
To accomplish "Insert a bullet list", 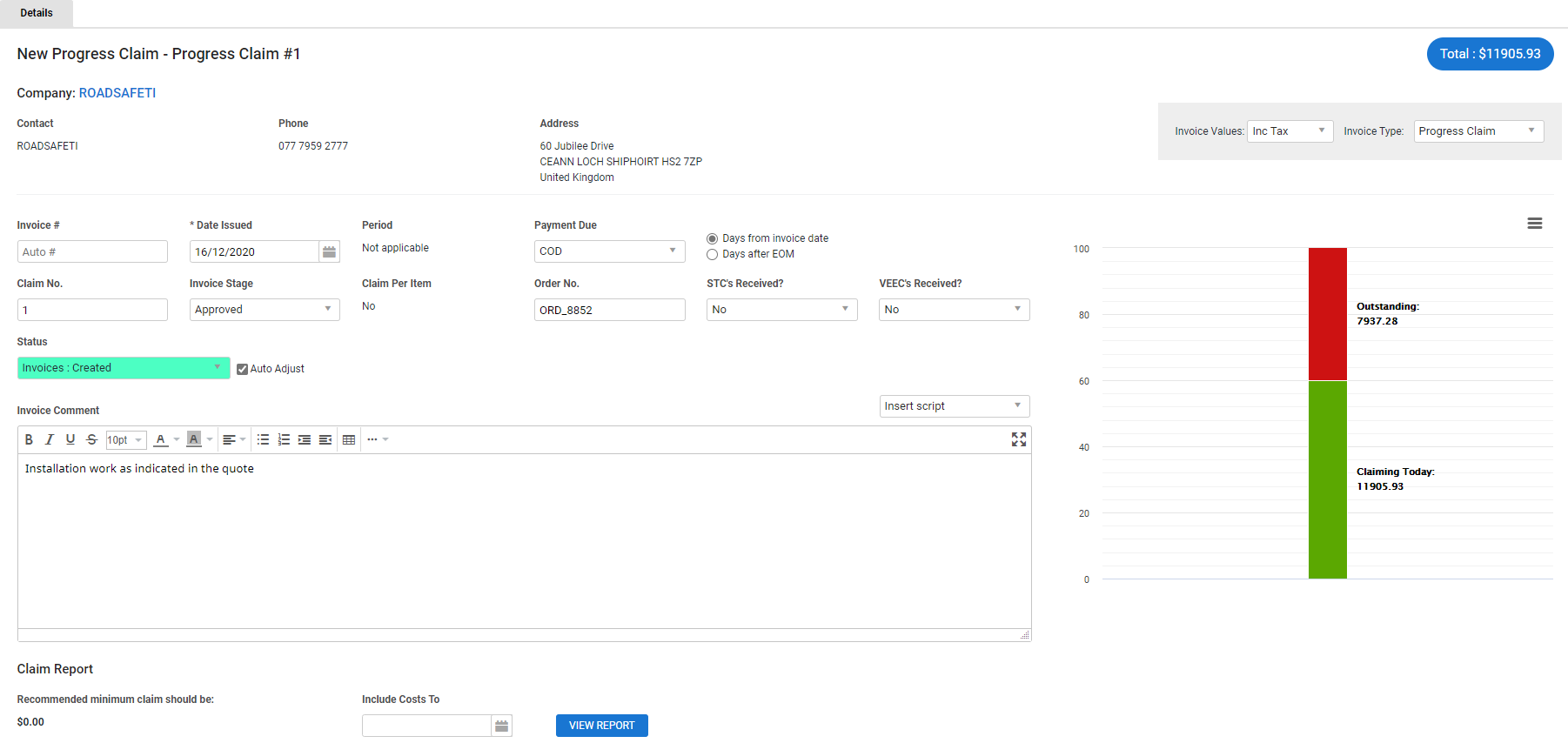I will [263, 439].
